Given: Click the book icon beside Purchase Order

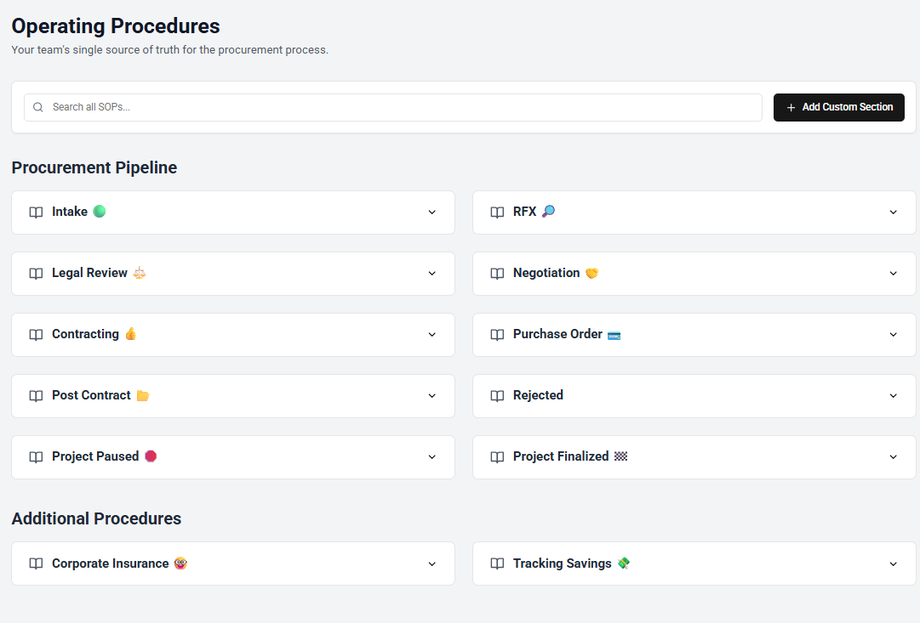Looking at the screenshot, I should 497,335.
